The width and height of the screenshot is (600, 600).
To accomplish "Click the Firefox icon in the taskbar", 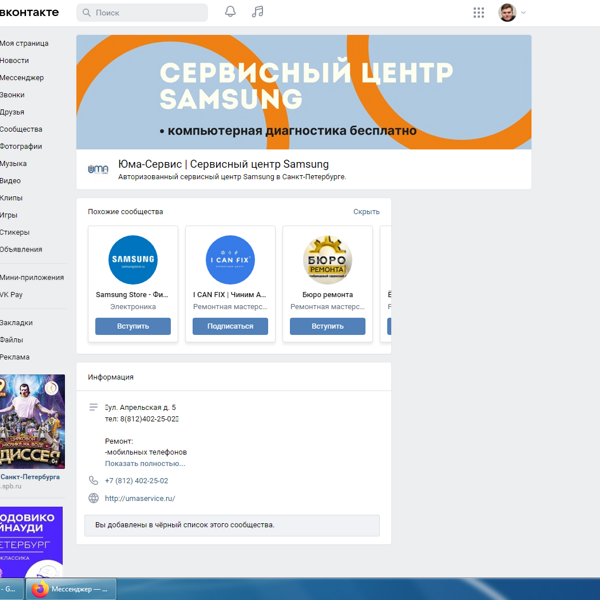I will click(x=39, y=589).
